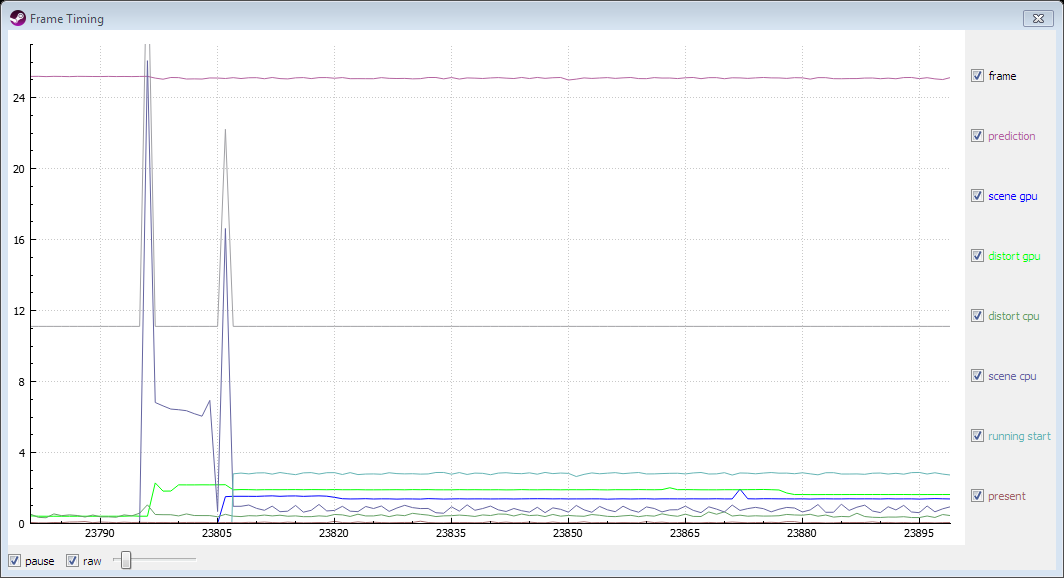Toggle the pause checkbox
Image resolution: width=1064 pixels, height=578 pixels.
(14, 561)
